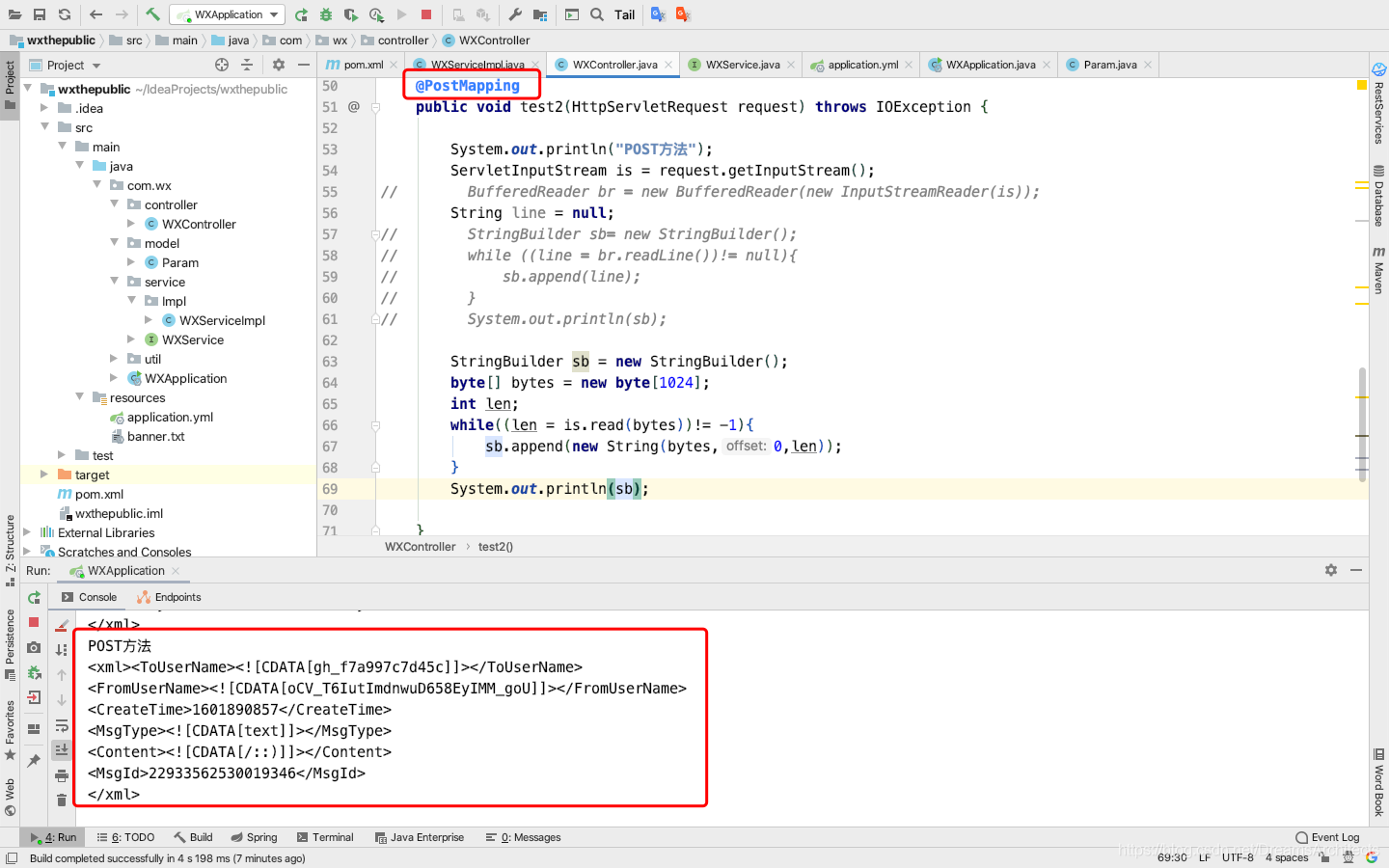The width and height of the screenshot is (1389, 868).
Task: Open Project Structure toolbar icon
Action: pos(540,14)
